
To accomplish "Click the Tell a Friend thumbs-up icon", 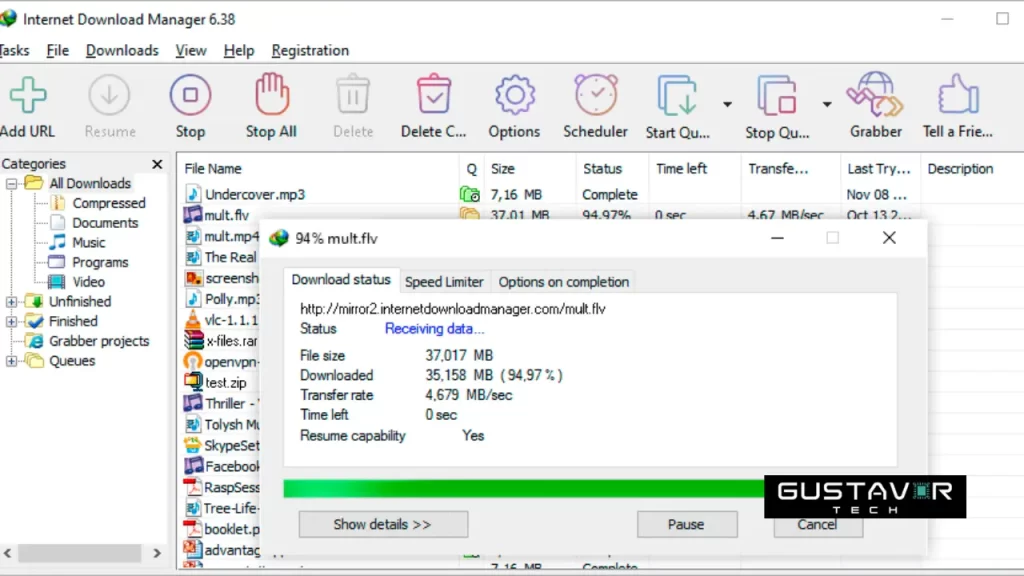I will coord(957,96).
